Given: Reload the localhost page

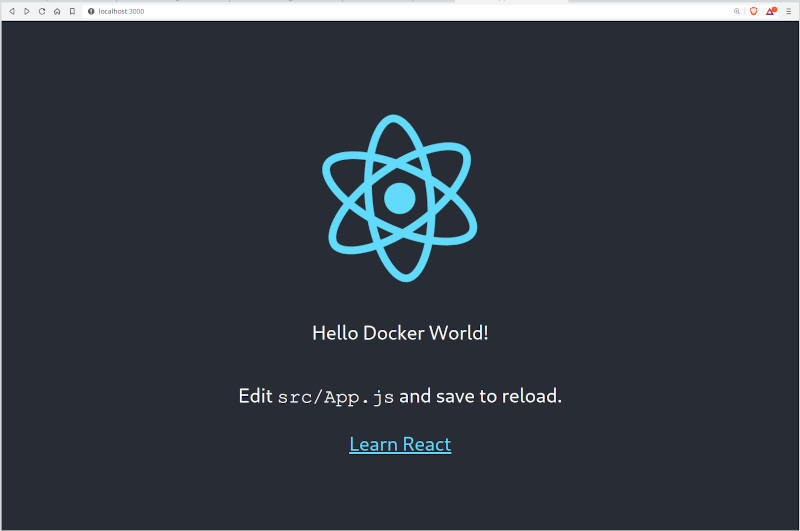Looking at the screenshot, I should point(42,11).
